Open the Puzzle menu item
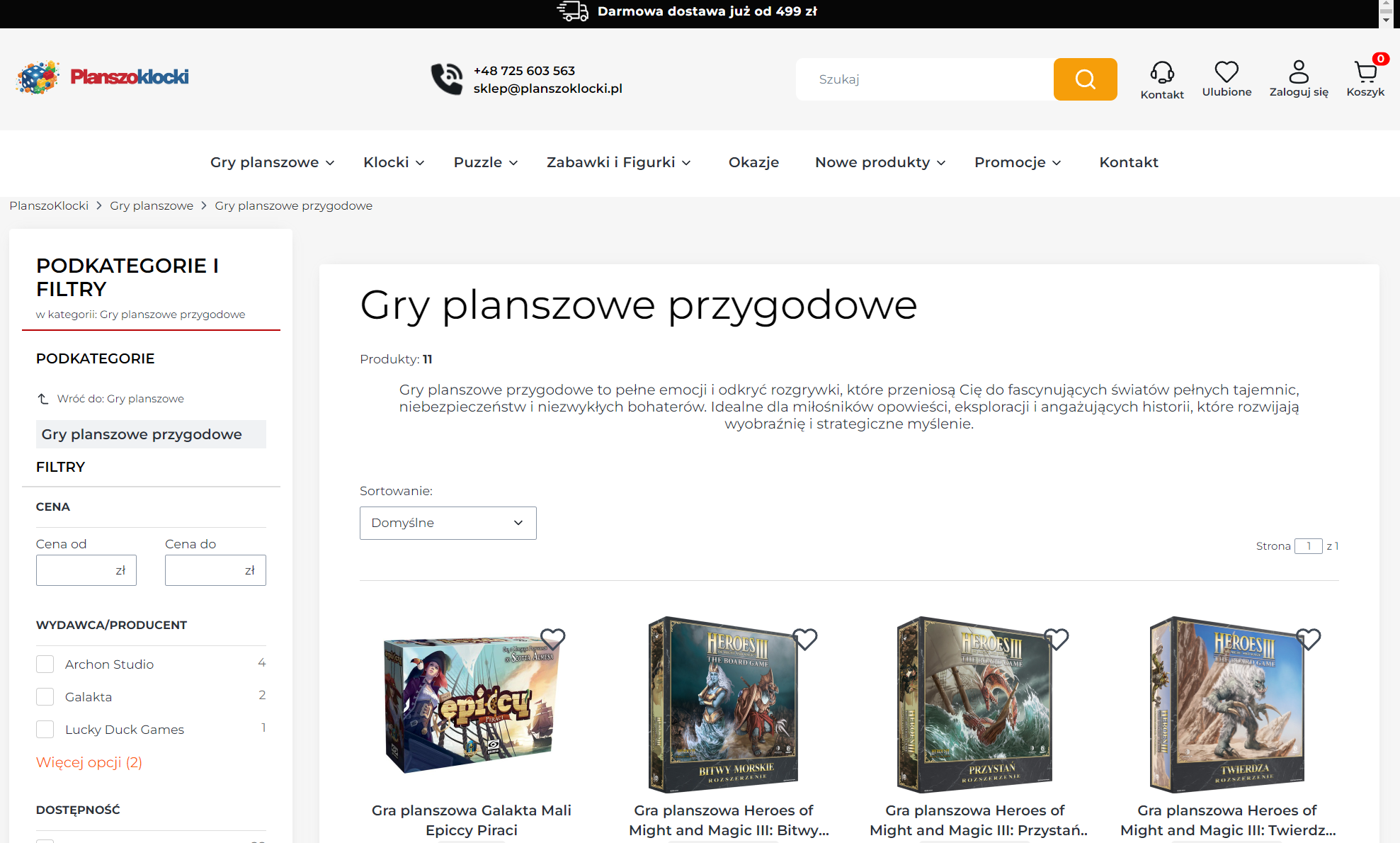The image size is (1400, 843). pyautogui.click(x=477, y=162)
